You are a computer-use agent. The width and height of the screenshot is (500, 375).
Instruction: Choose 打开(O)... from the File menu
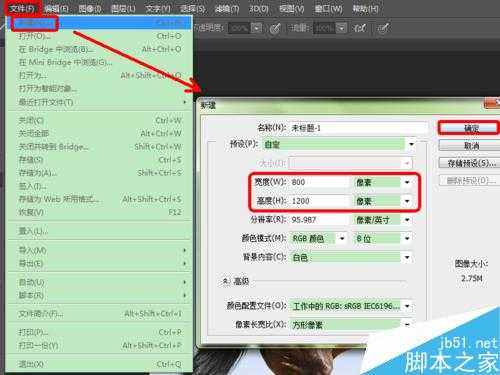pyautogui.click(x=99, y=36)
